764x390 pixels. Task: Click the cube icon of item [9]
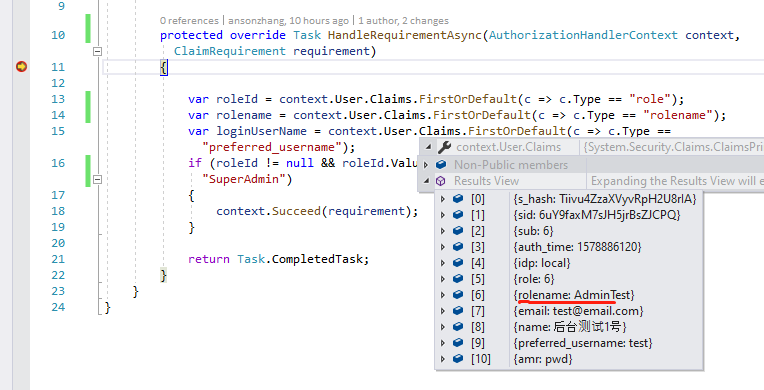click(458, 343)
